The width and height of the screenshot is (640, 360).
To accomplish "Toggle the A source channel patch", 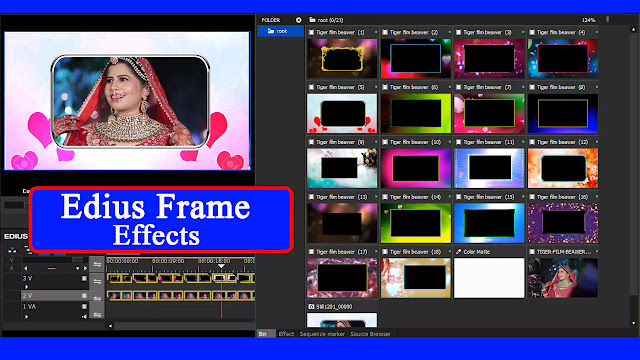I will [11, 268].
